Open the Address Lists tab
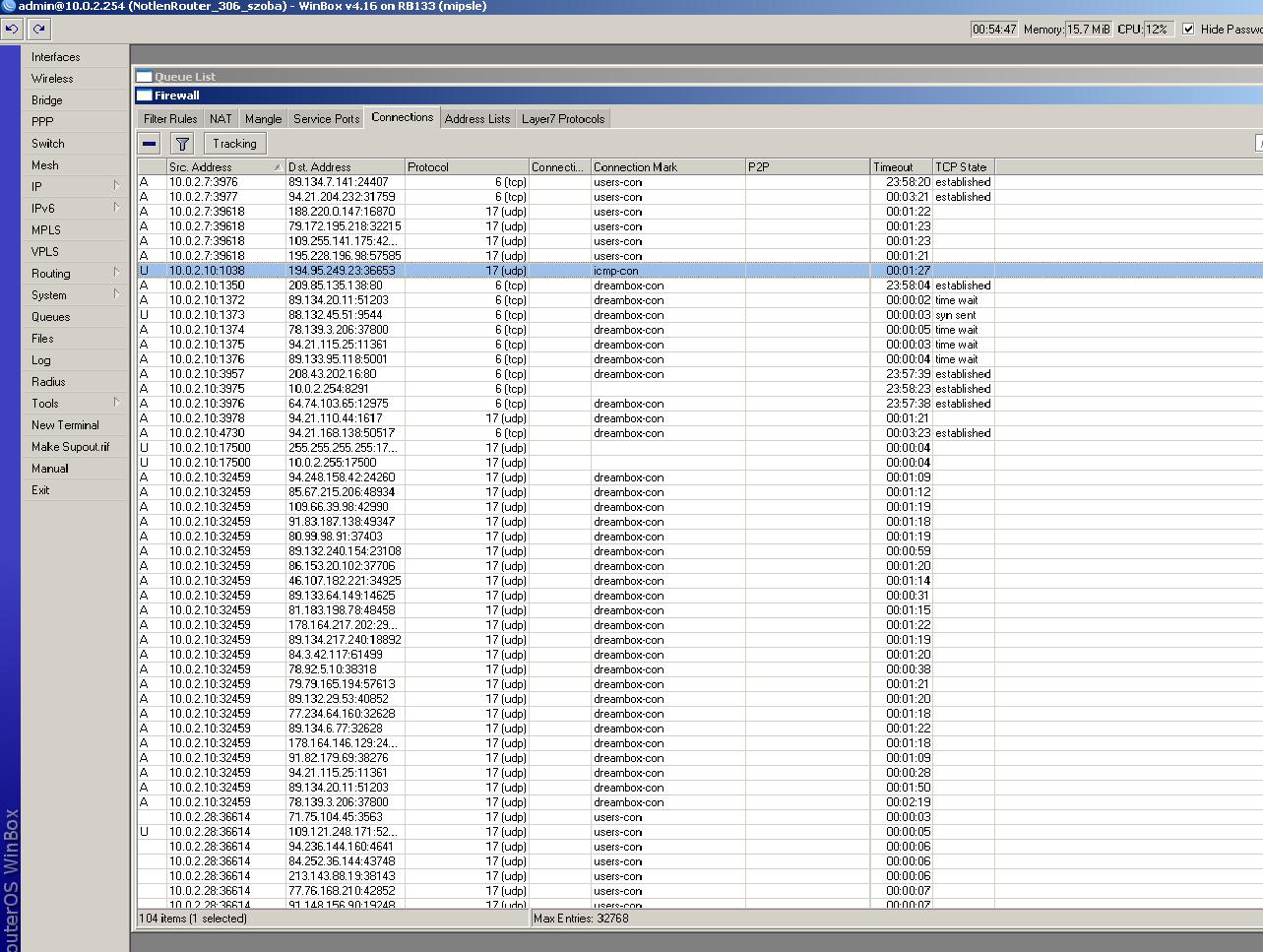Screen dimensions: 1263x952 (x=477, y=117)
